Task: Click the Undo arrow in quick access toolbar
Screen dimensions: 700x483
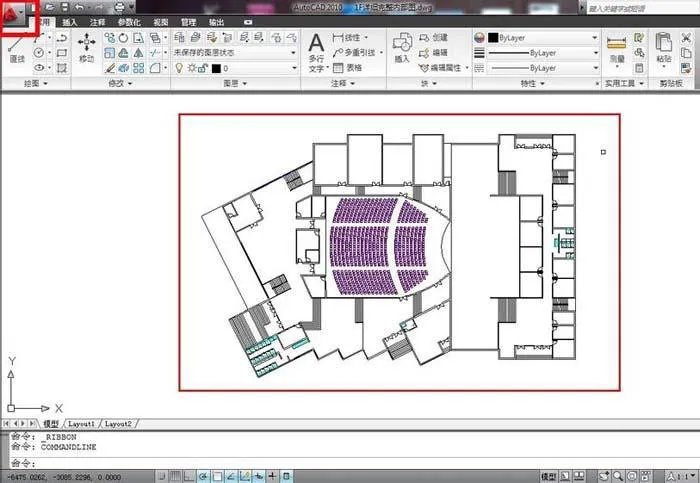Action: (x=80, y=7)
